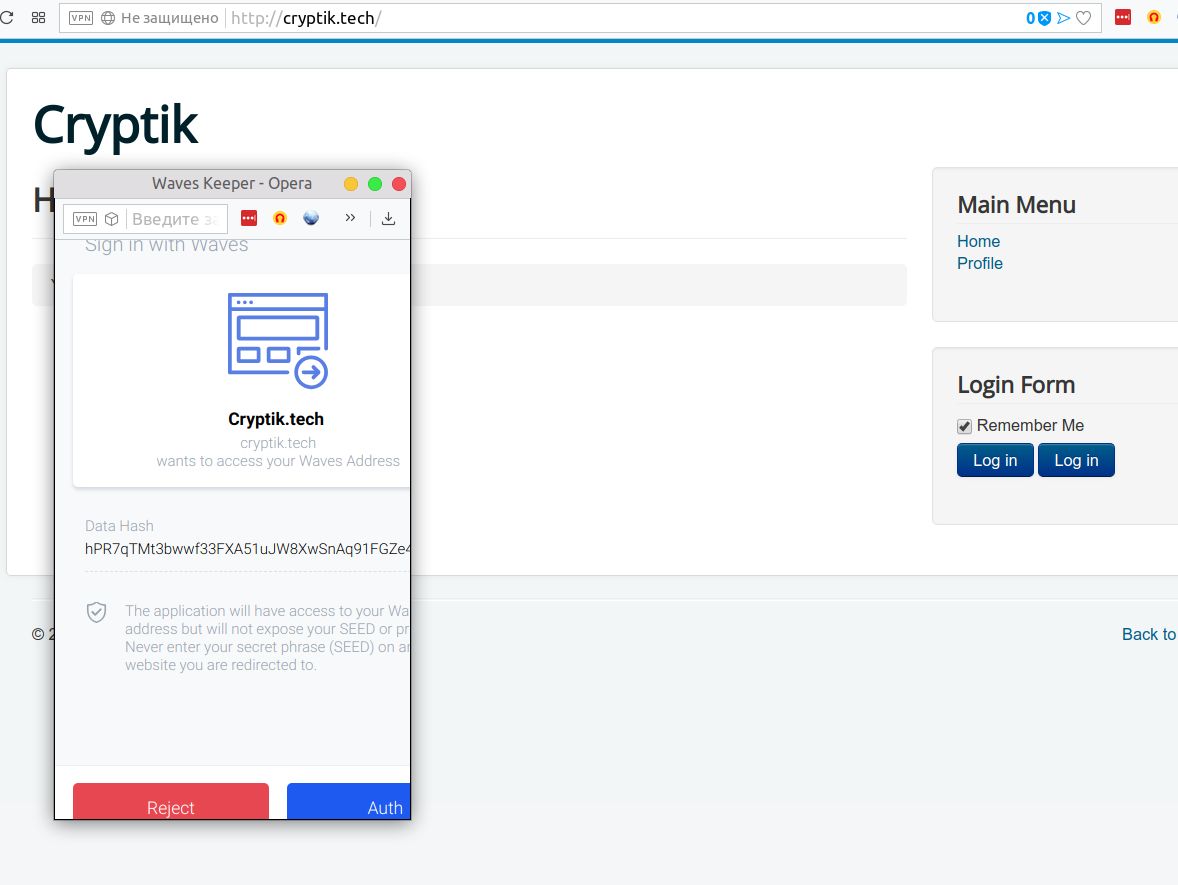Reject the Waves sign-in request

pos(171,801)
